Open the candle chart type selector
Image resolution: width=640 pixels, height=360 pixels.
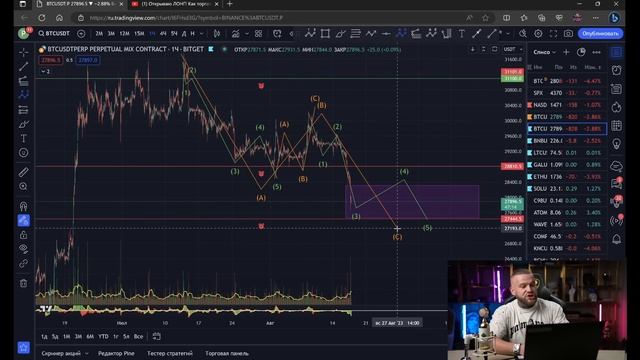217,33
